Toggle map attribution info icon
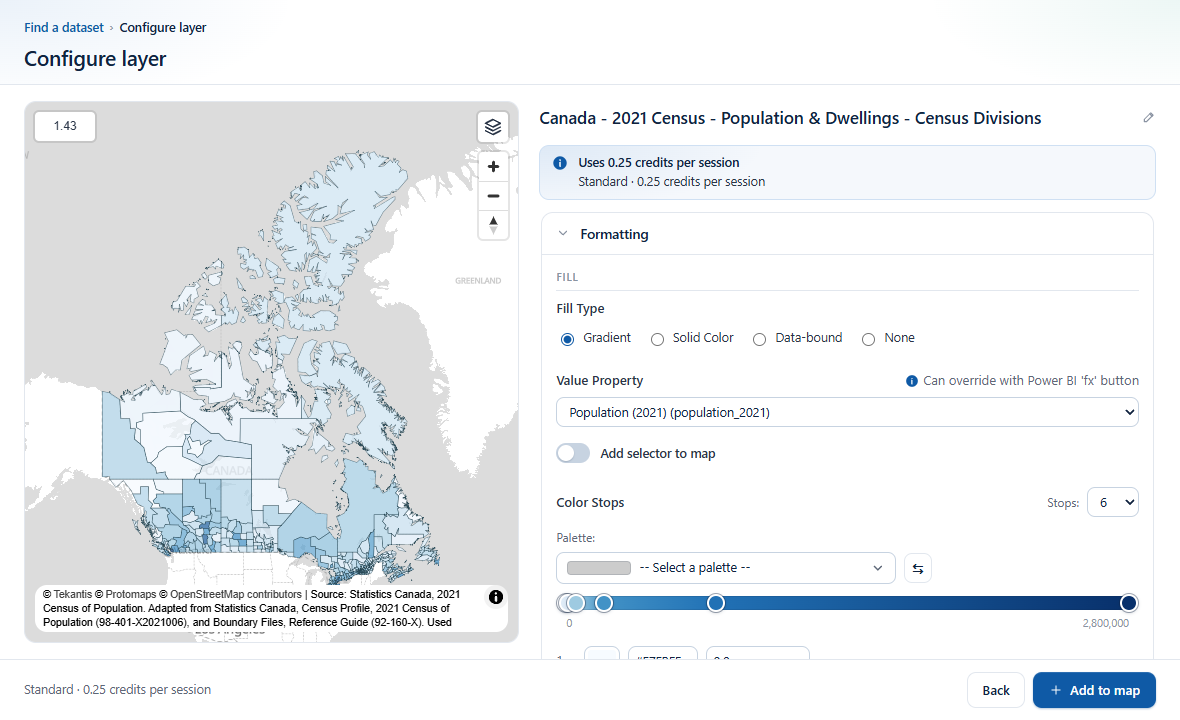 496,597
